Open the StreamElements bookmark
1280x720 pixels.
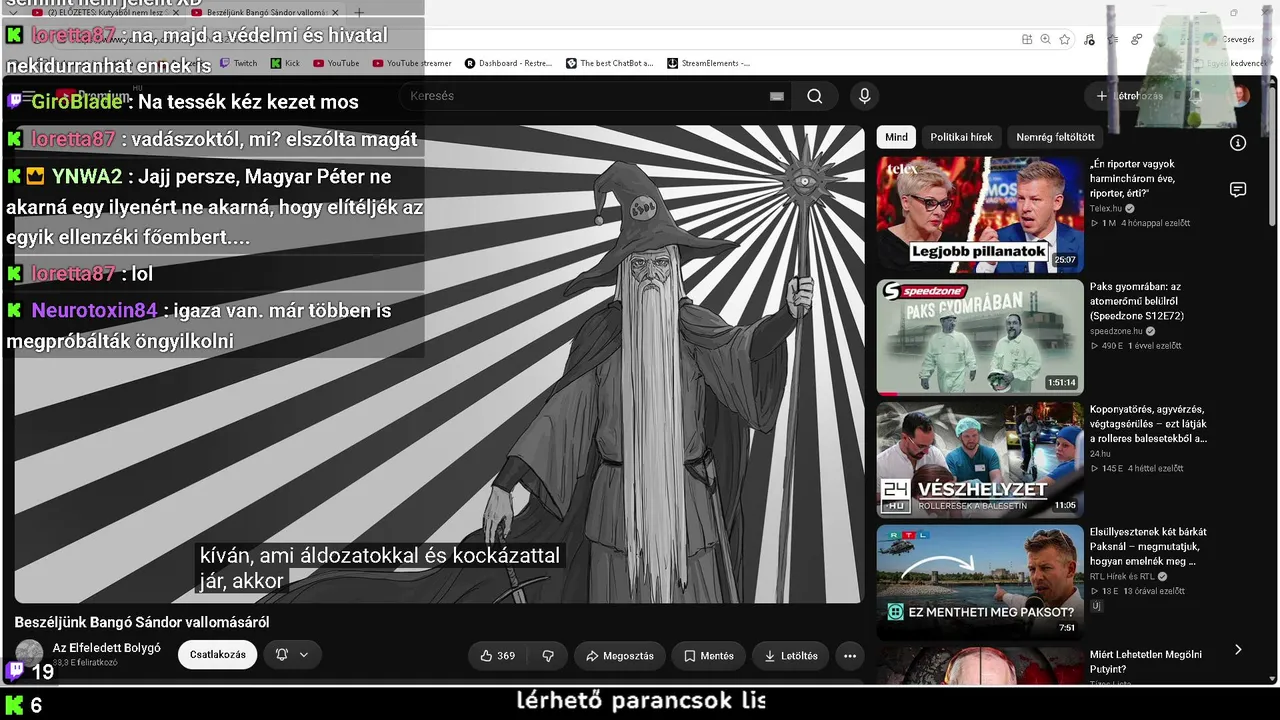pos(709,63)
